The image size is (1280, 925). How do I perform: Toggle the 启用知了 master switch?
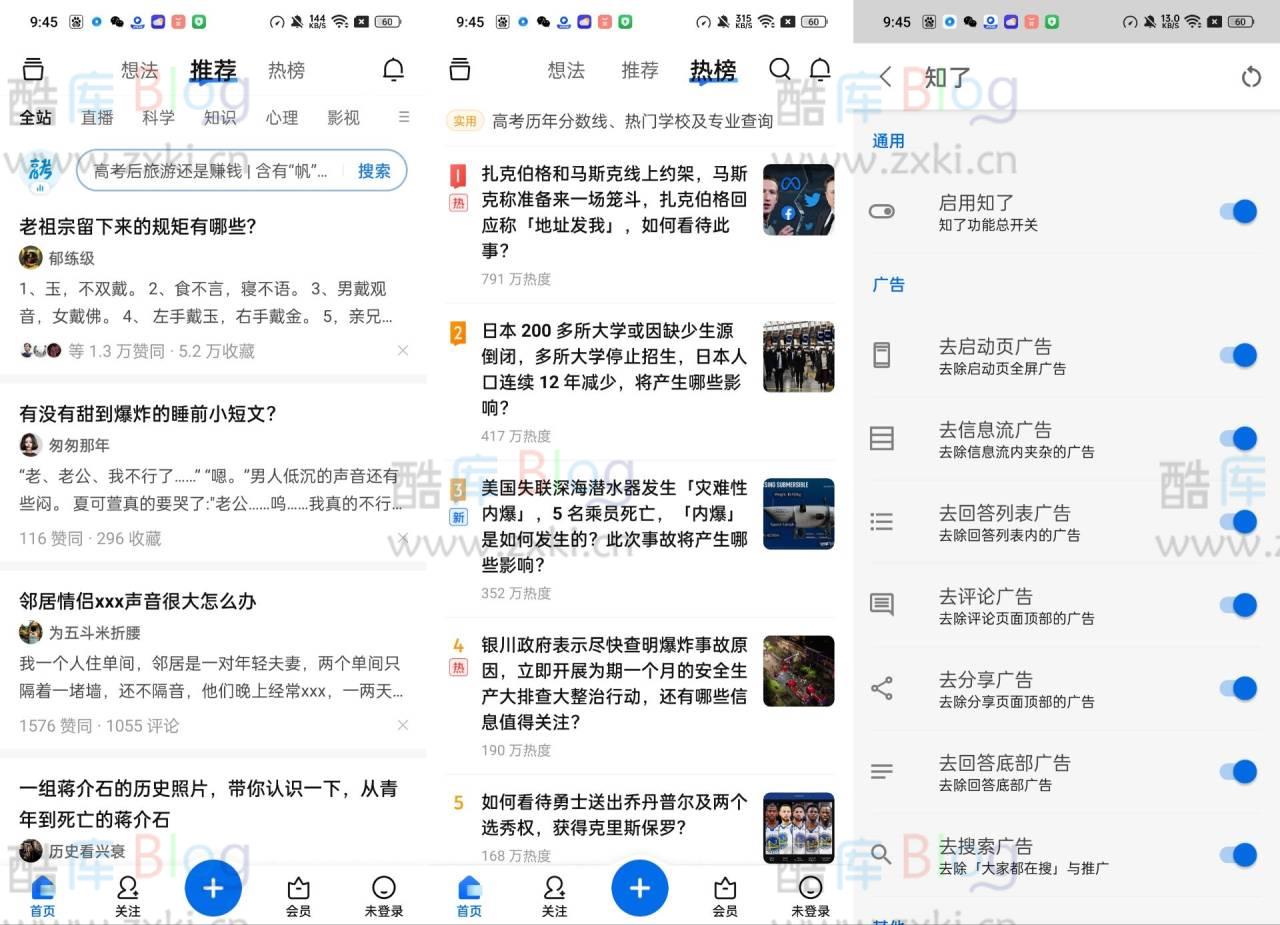[x=1239, y=211]
